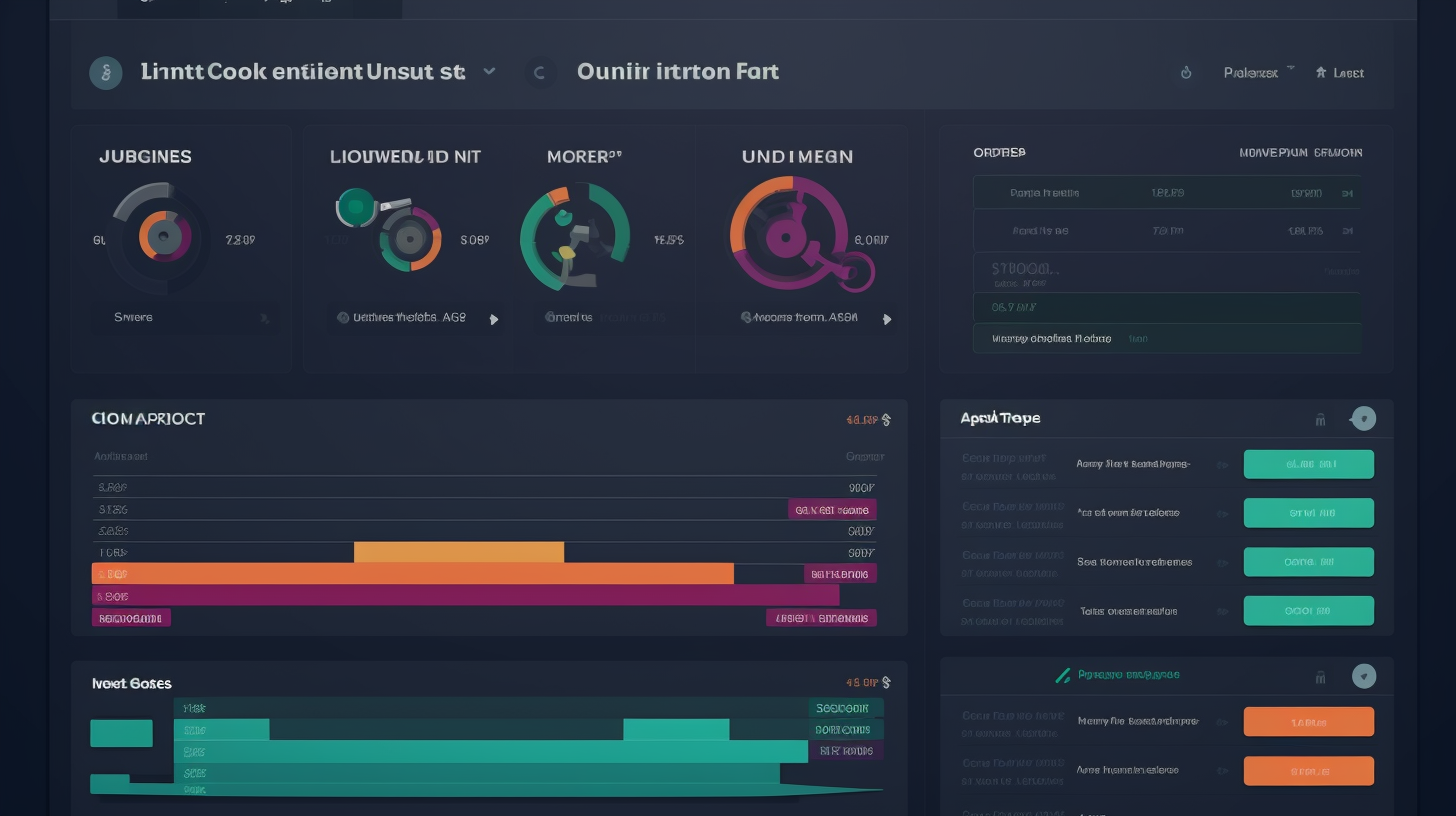Click the yellow-orange bar in the CIOMAPRIOCT chart

(x=459, y=552)
